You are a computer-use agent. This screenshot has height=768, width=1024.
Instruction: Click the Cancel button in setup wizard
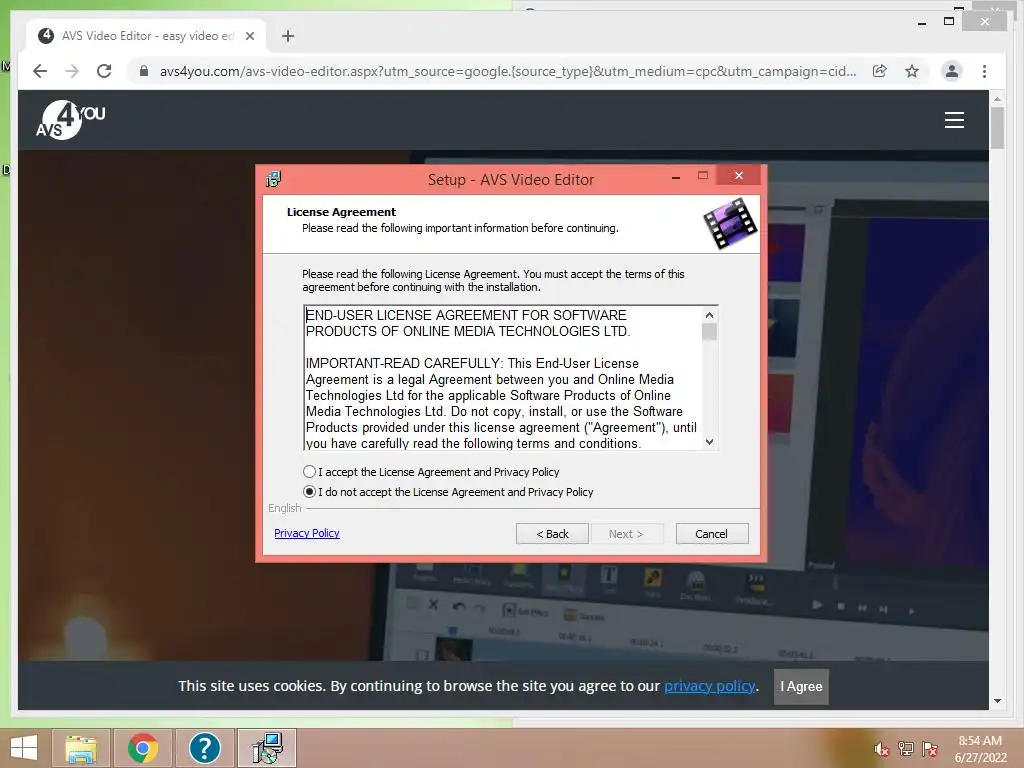pyautogui.click(x=712, y=534)
